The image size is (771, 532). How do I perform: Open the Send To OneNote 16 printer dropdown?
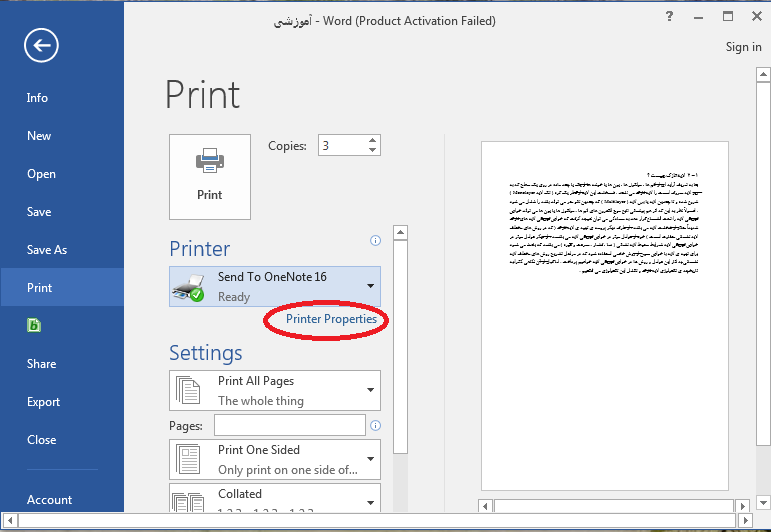275,287
